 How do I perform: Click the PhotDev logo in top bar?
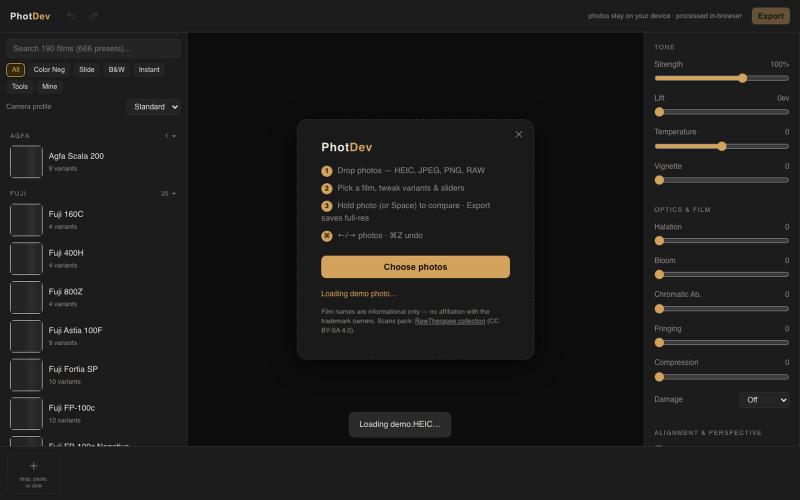coord(30,16)
